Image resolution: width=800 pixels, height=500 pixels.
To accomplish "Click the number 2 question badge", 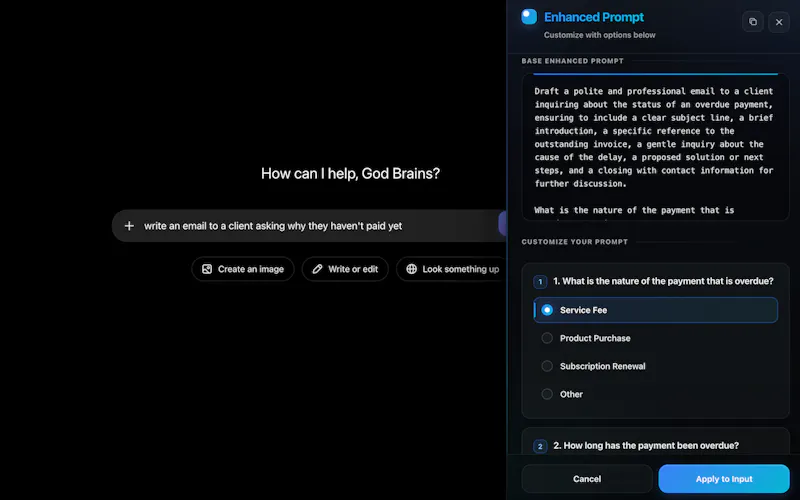I will [540, 446].
